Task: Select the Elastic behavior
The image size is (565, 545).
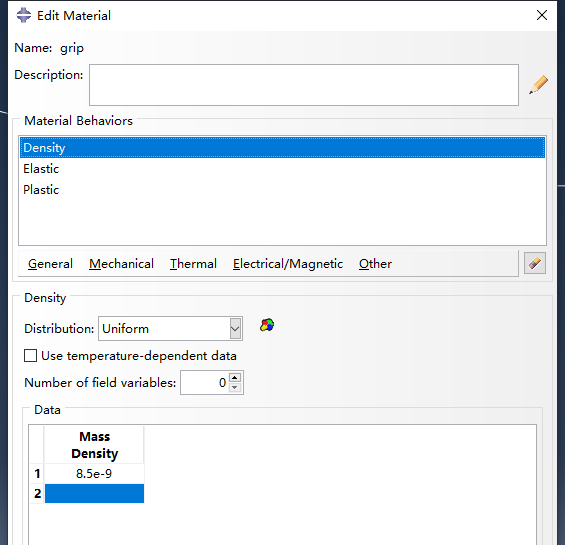Action: coord(282,169)
